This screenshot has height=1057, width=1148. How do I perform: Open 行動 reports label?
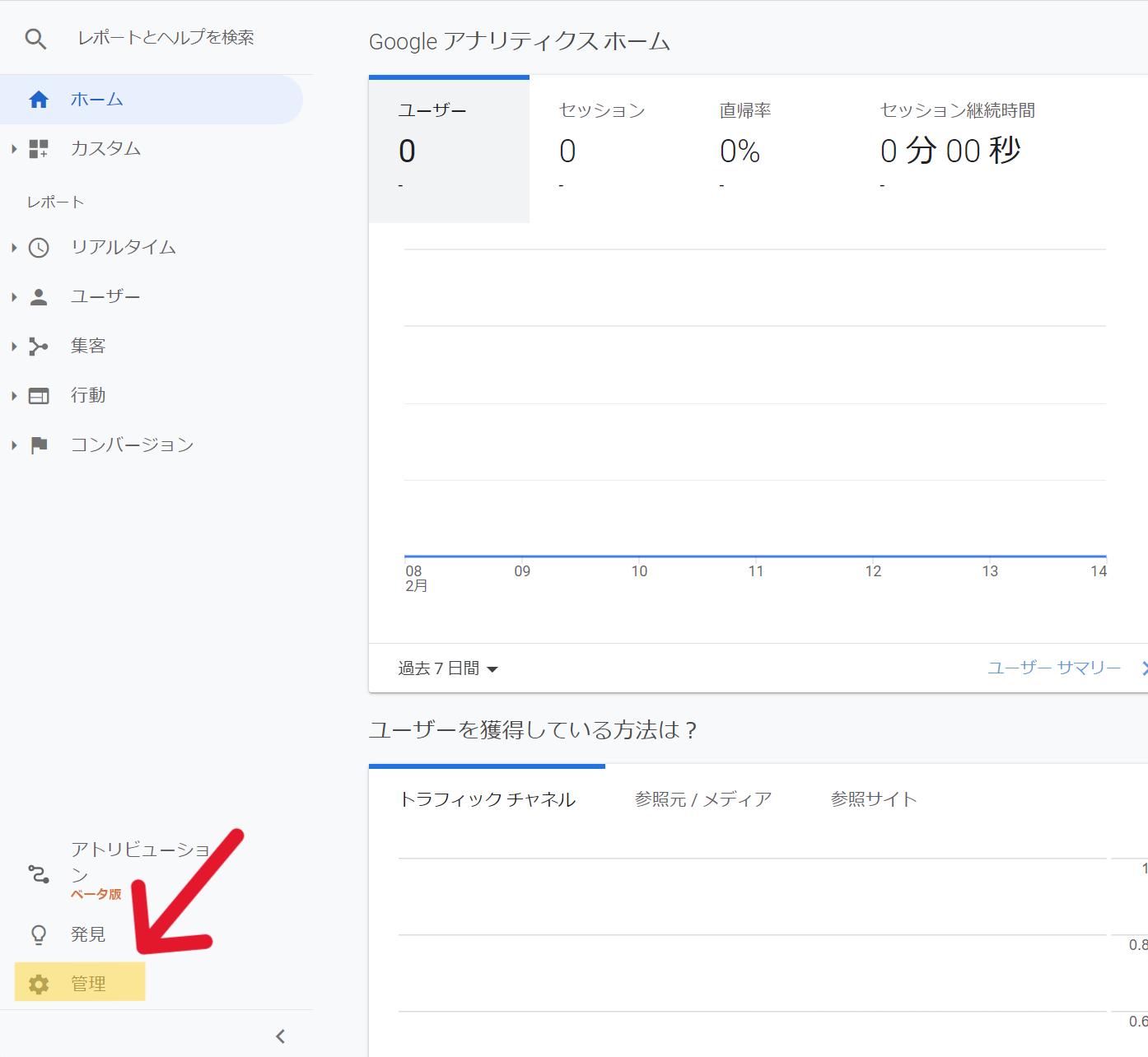[x=88, y=395]
